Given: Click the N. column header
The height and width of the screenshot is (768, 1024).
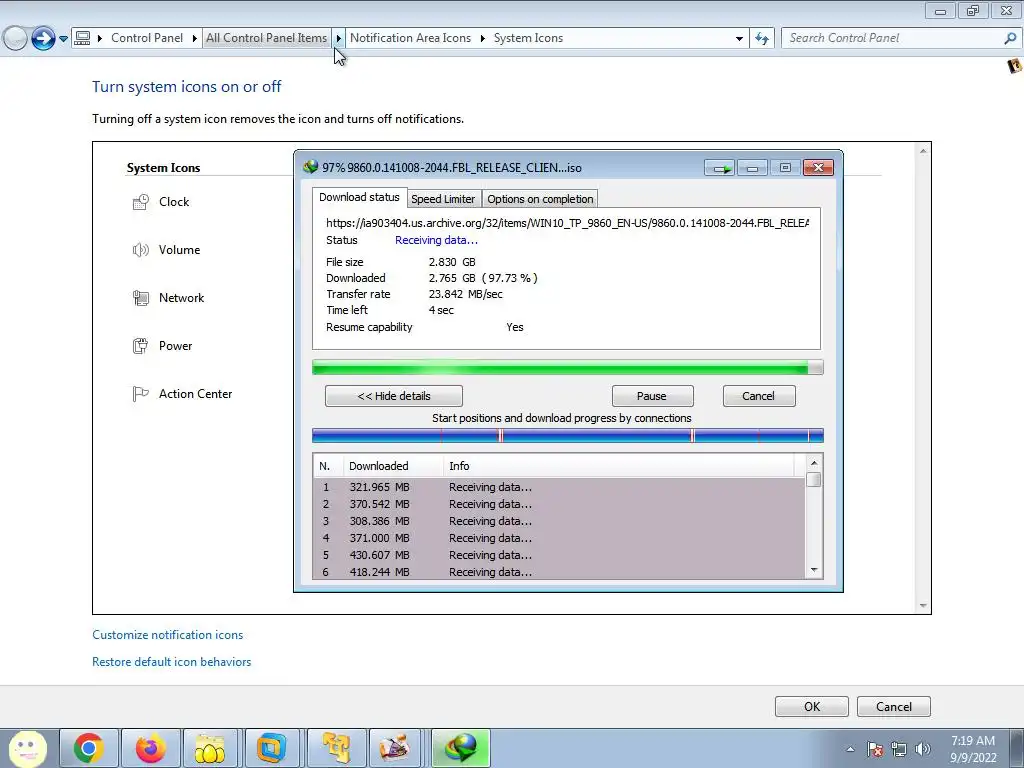Looking at the screenshot, I should click(328, 466).
